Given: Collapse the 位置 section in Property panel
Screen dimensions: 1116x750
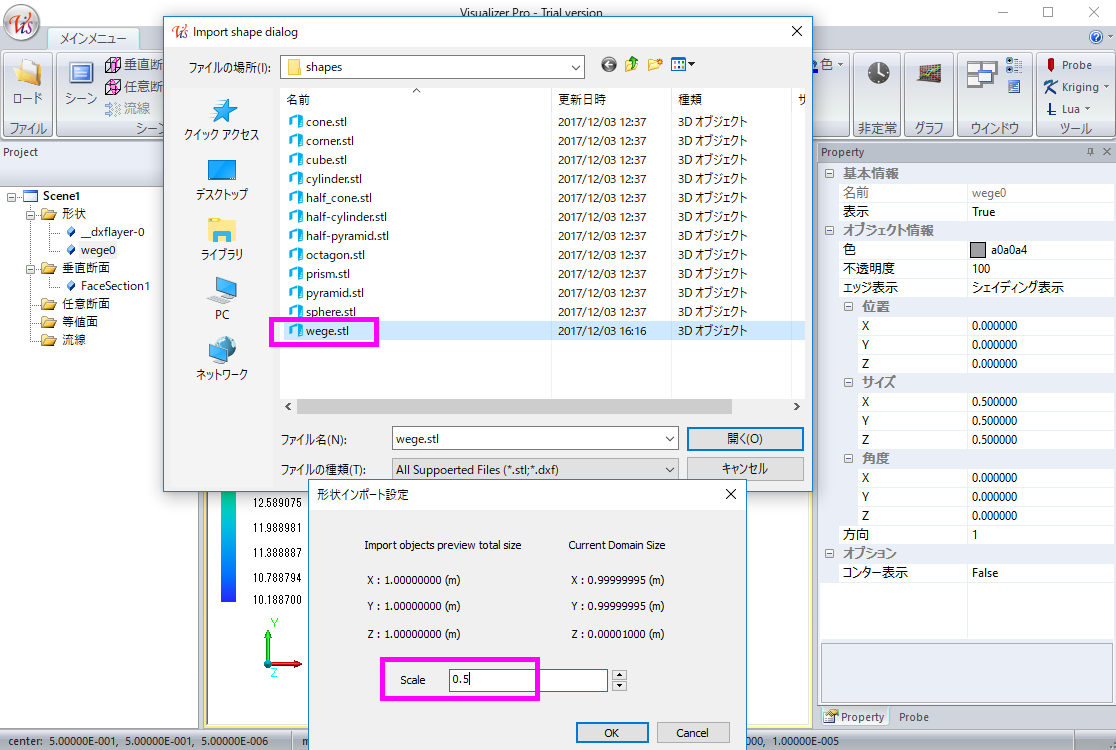Looking at the screenshot, I should [x=848, y=307].
